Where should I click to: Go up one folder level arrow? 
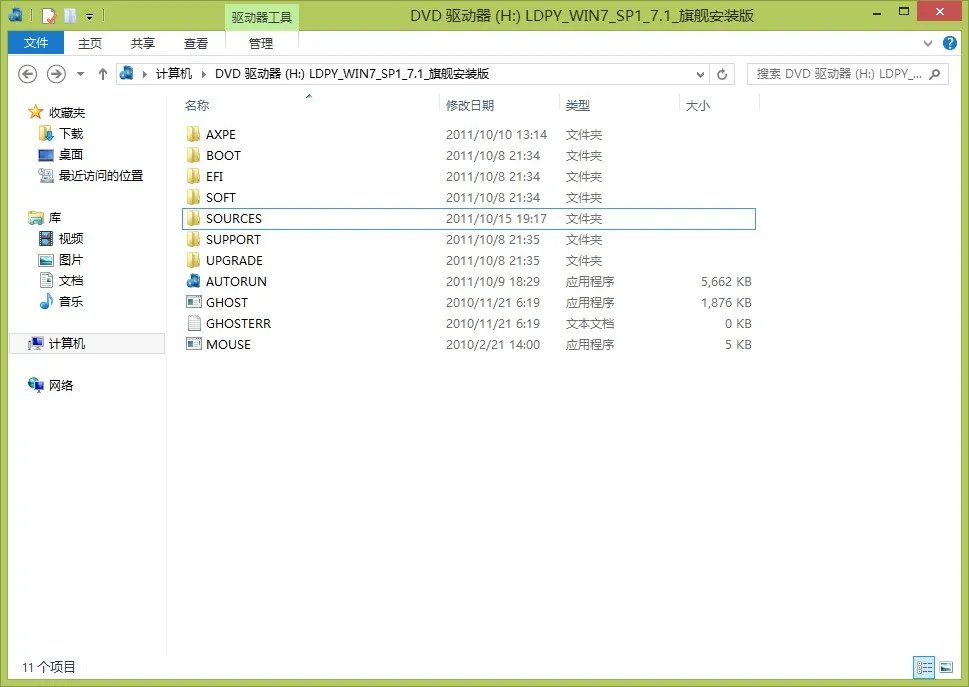point(102,74)
